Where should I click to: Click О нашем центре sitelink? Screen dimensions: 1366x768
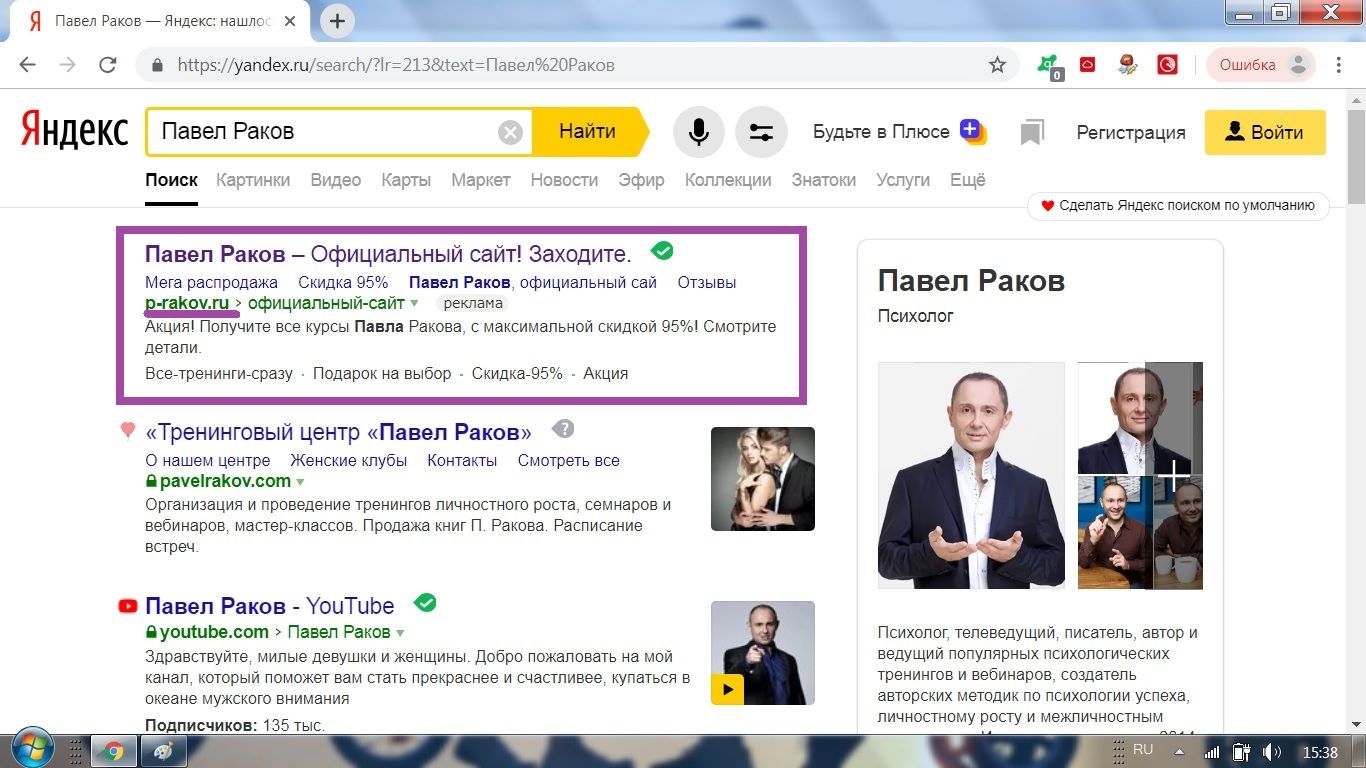pos(208,460)
